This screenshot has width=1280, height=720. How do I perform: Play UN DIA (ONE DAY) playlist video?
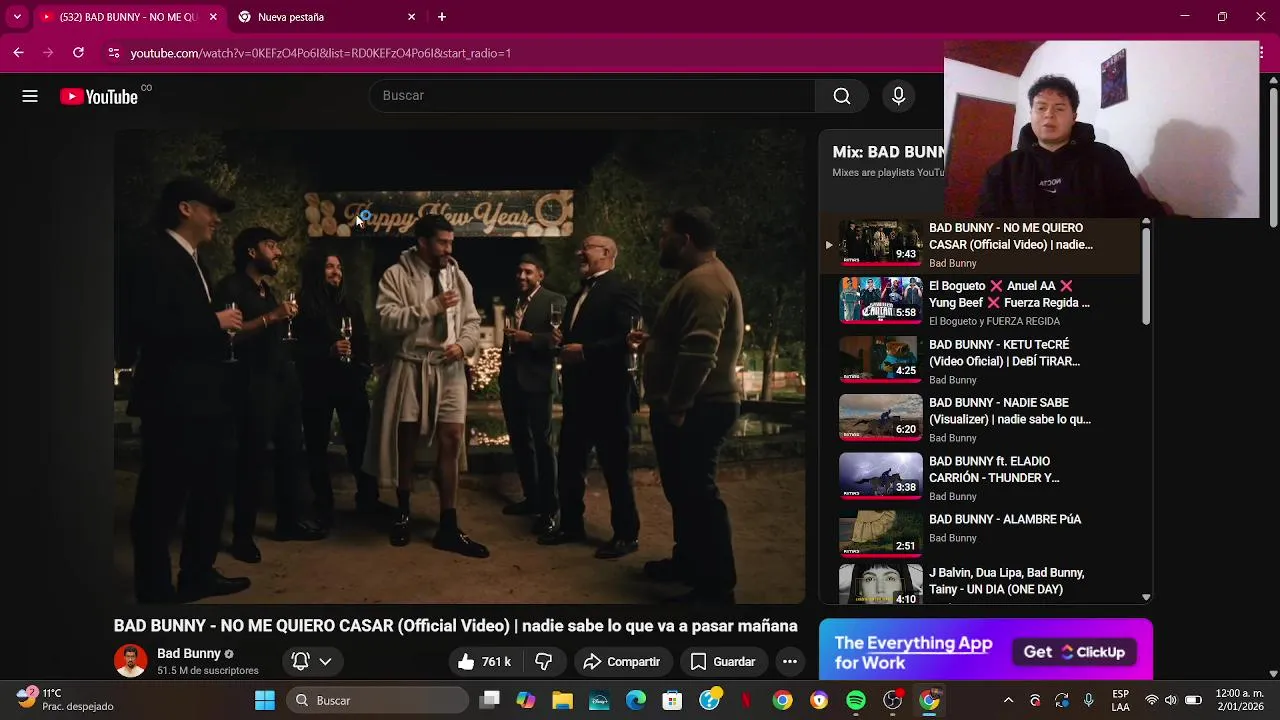(x=980, y=584)
